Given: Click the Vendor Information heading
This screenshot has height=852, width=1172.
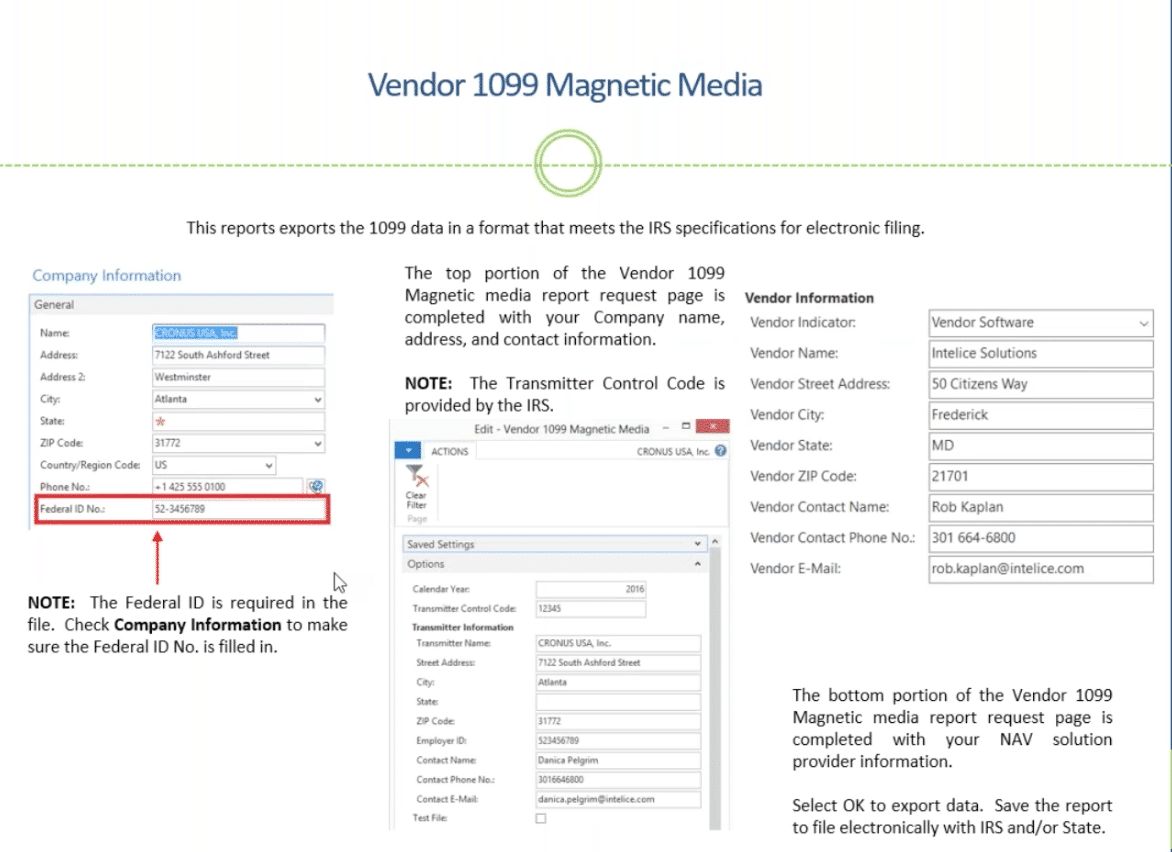Looking at the screenshot, I should (809, 297).
